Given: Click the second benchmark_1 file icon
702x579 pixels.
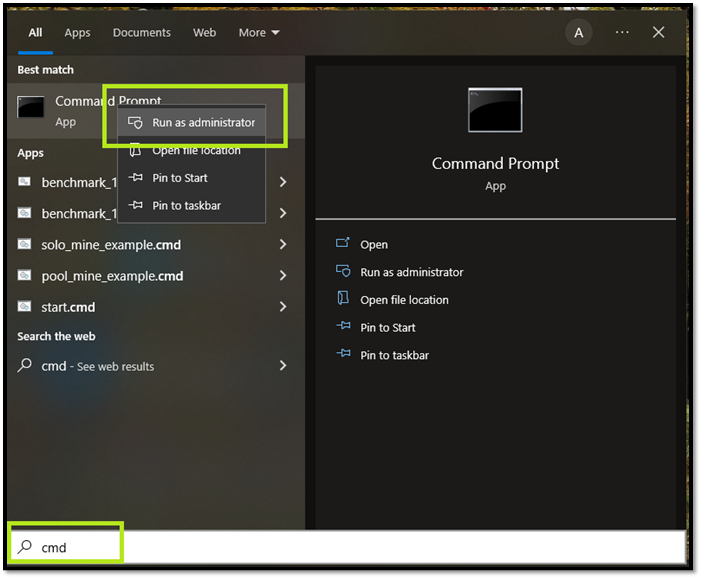Looking at the screenshot, I should point(24,213).
